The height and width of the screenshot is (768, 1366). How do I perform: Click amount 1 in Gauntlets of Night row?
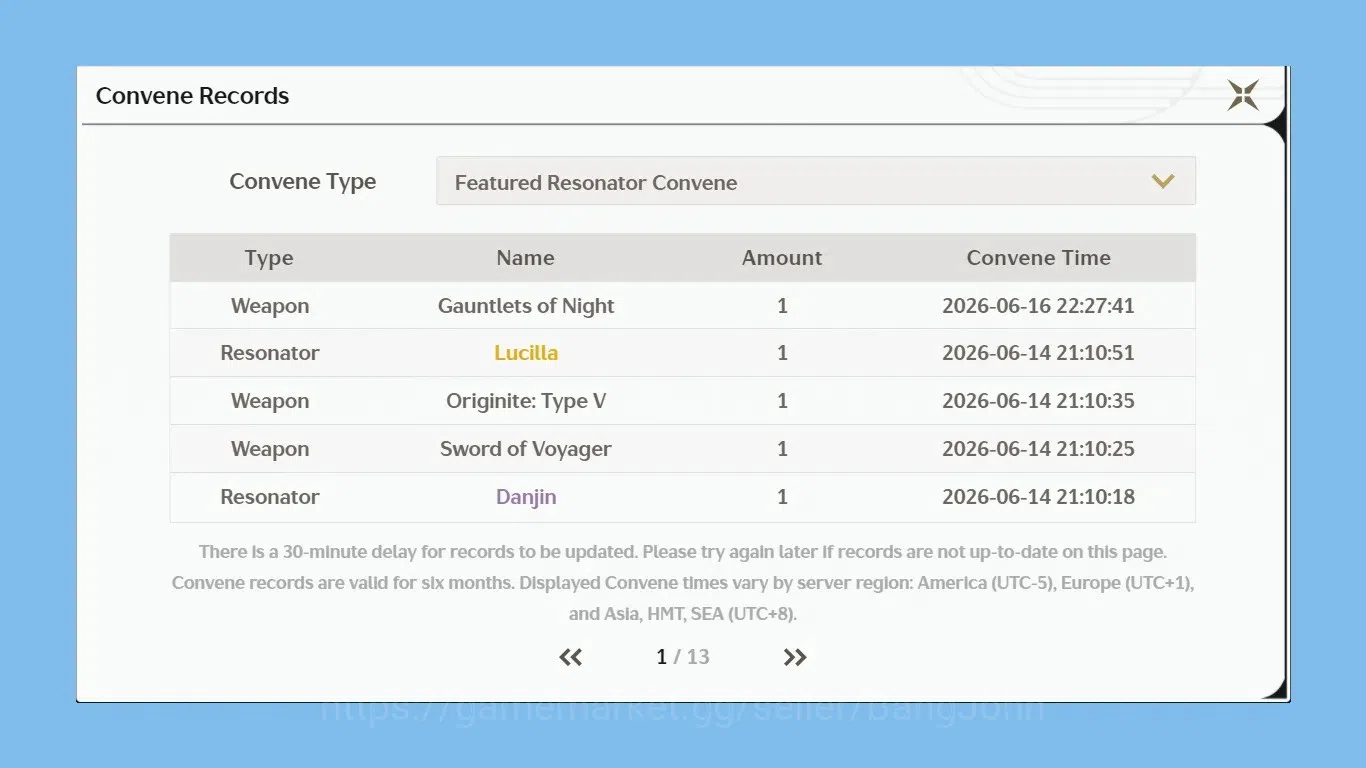click(x=782, y=306)
